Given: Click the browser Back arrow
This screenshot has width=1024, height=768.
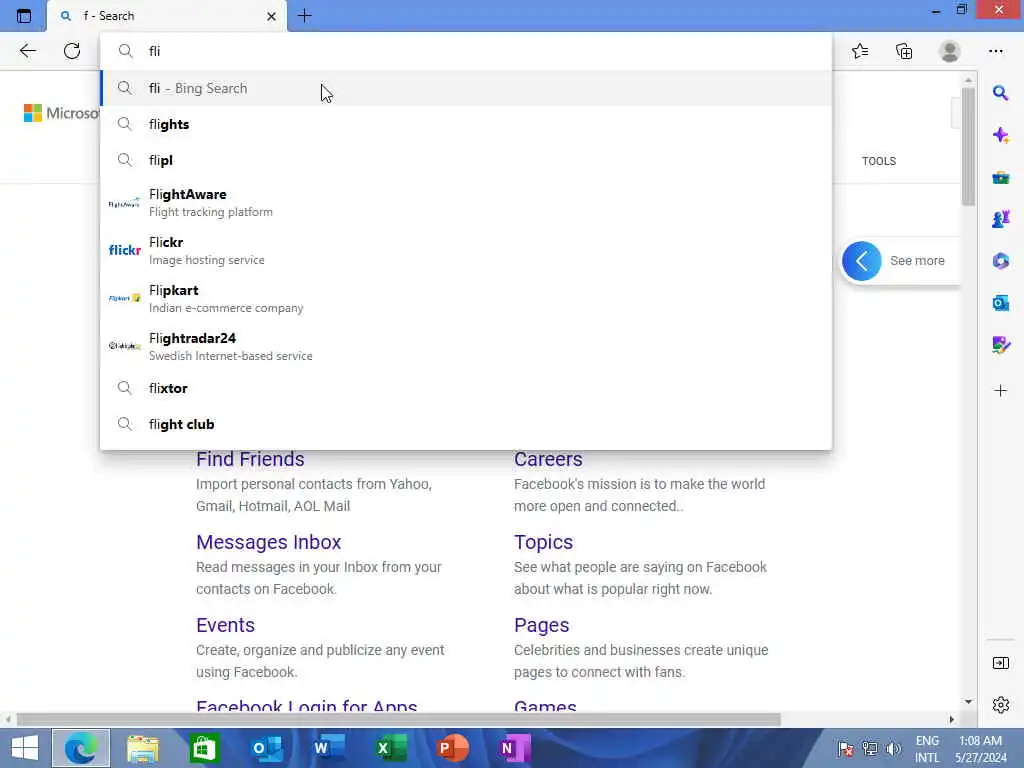Looking at the screenshot, I should pyautogui.click(x=27, y=51).
